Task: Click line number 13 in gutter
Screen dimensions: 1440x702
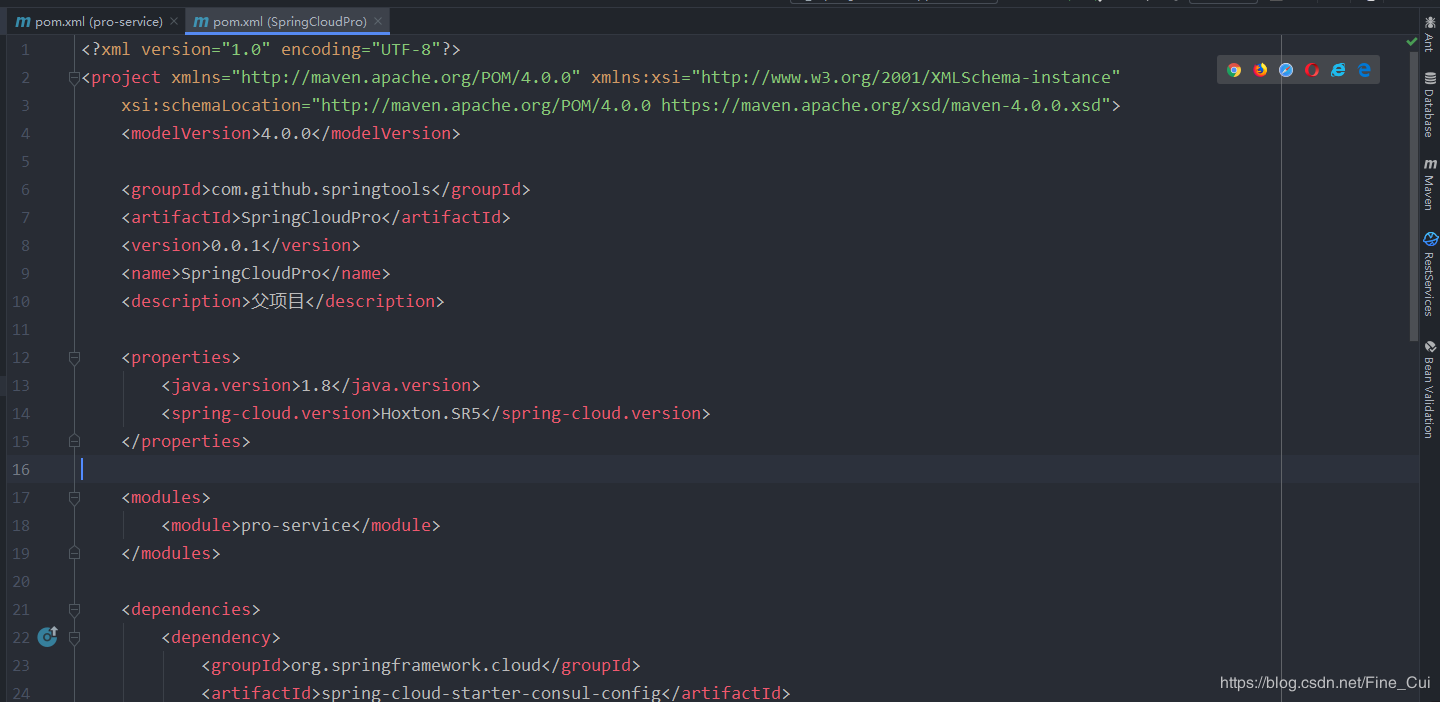Action: pos(21,385)
